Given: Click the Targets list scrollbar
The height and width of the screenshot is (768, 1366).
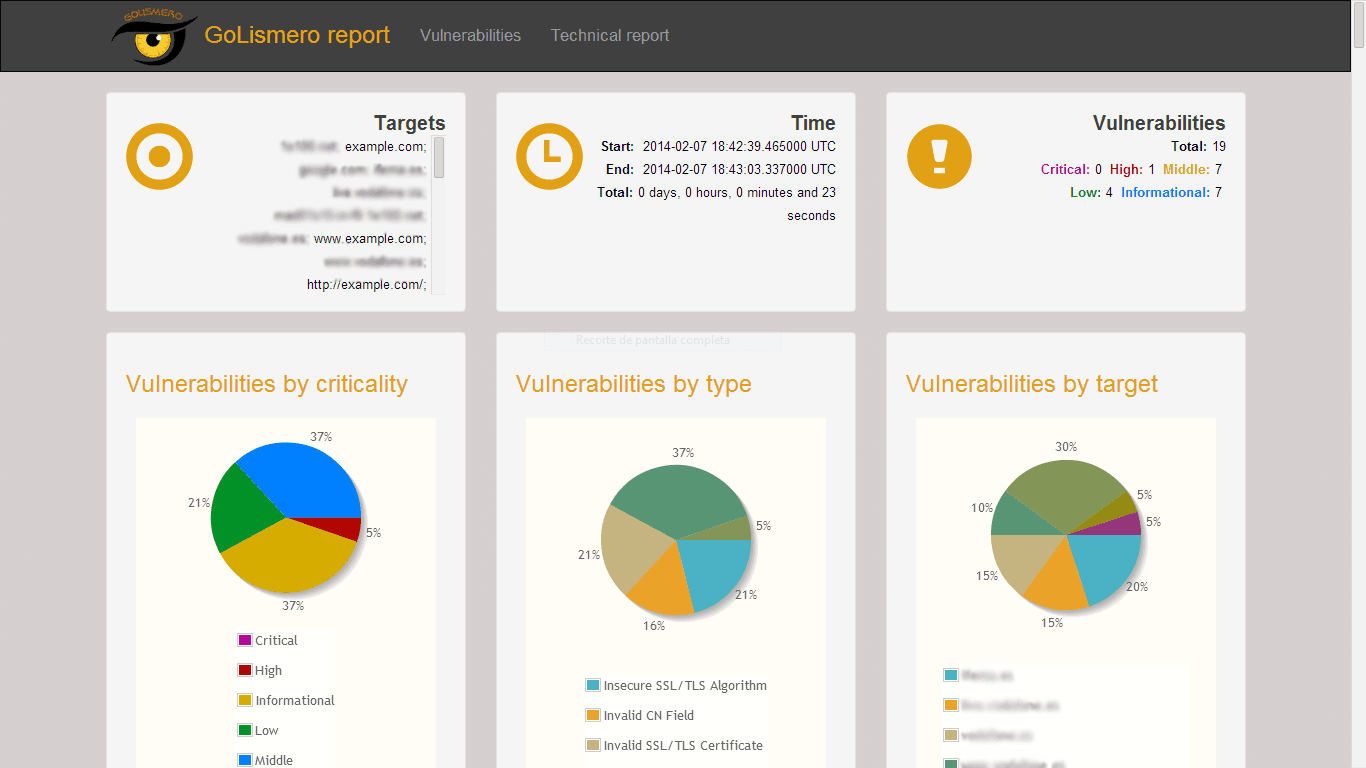Looking at the screenshot, I should (439, 158).
